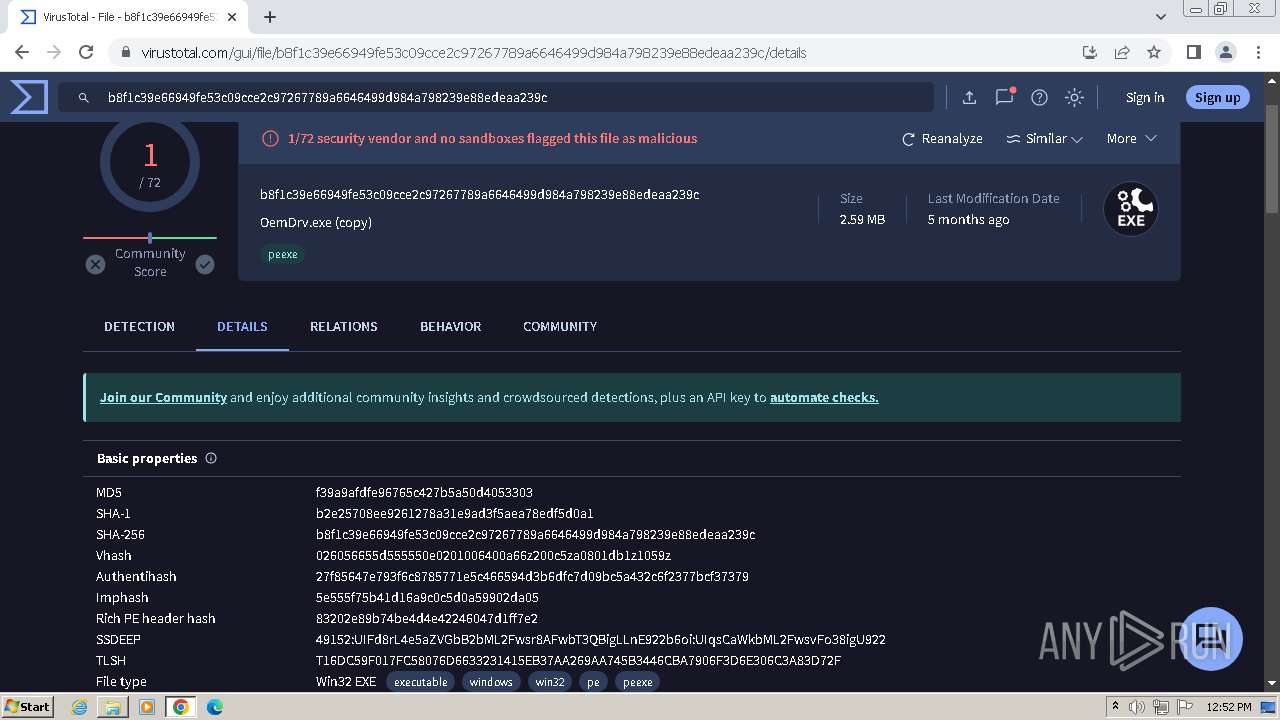The height and width of the screenshot is (720, 1280).
Task: Click the Authentihash value
Action: [x=532, y=576]
